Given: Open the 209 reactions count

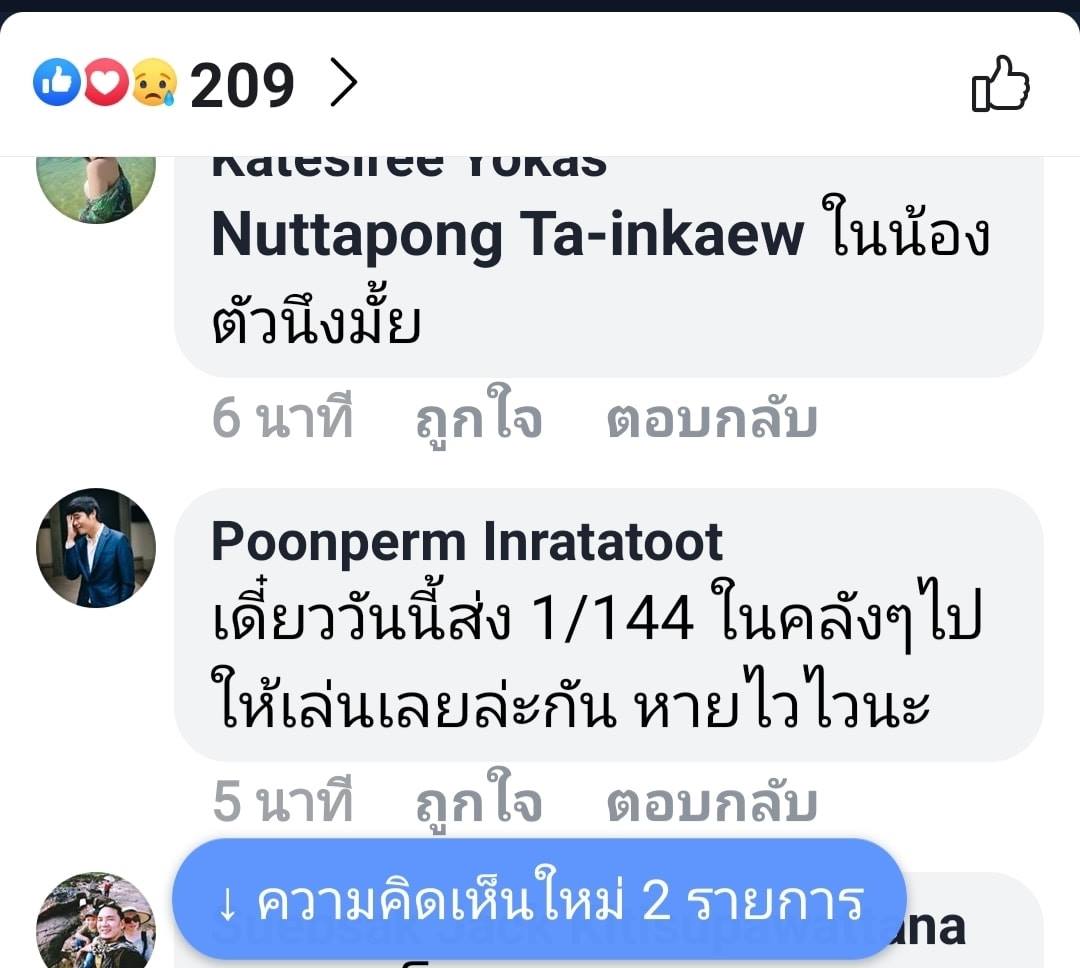Looking at the screenshot, I should 242,85.
